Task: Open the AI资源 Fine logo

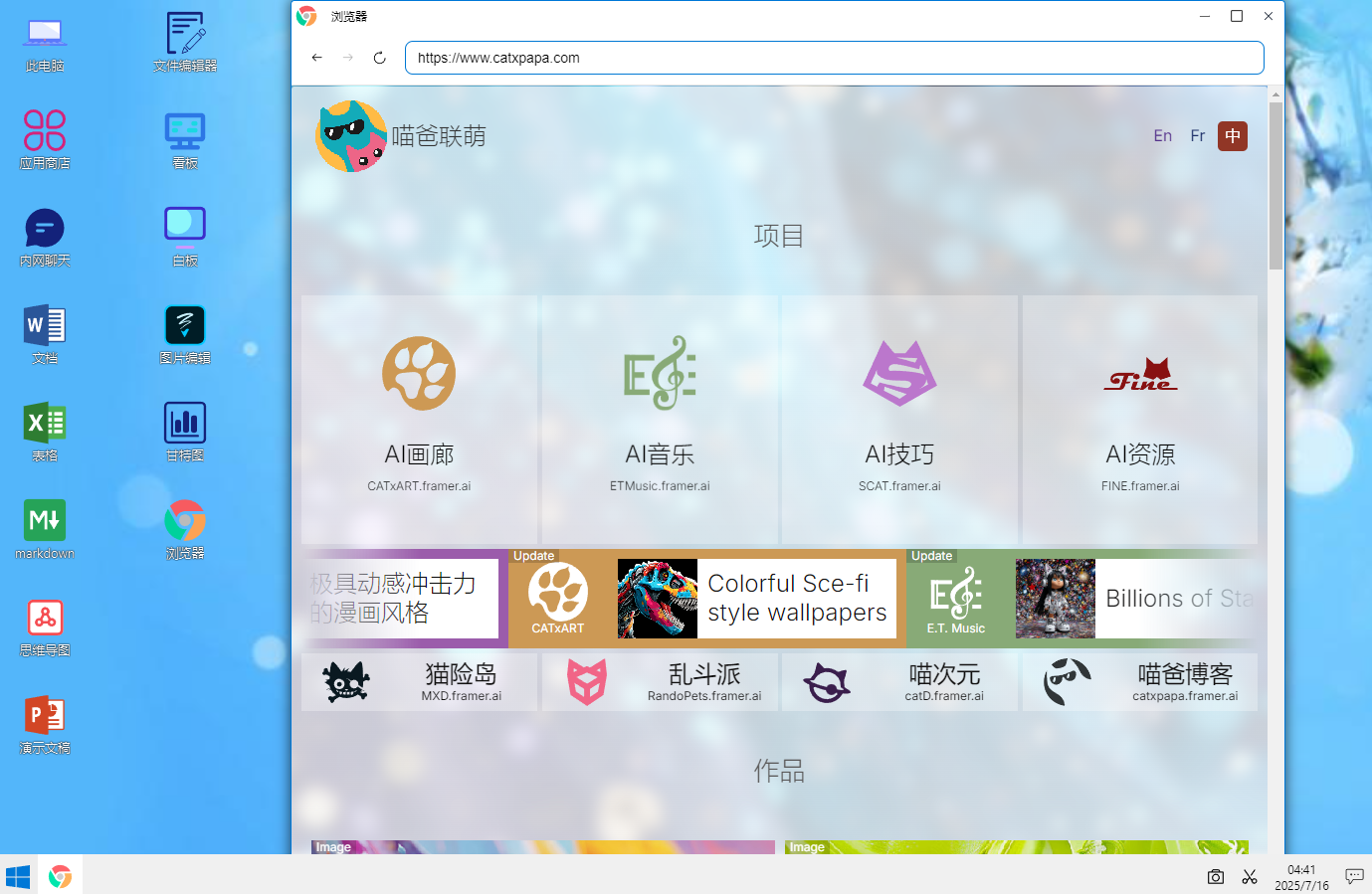Action: (1140, 374)
